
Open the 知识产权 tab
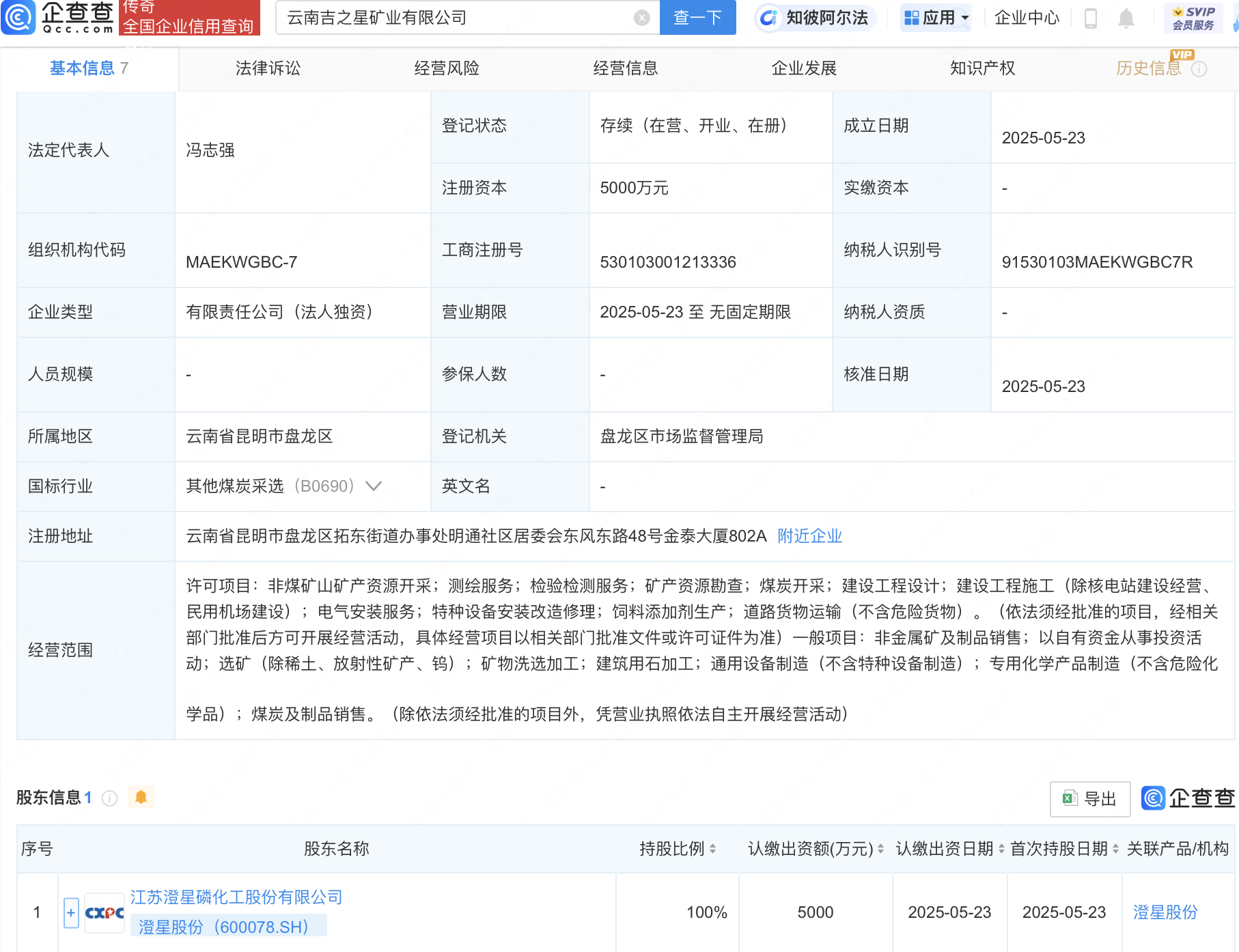(983, 68)
